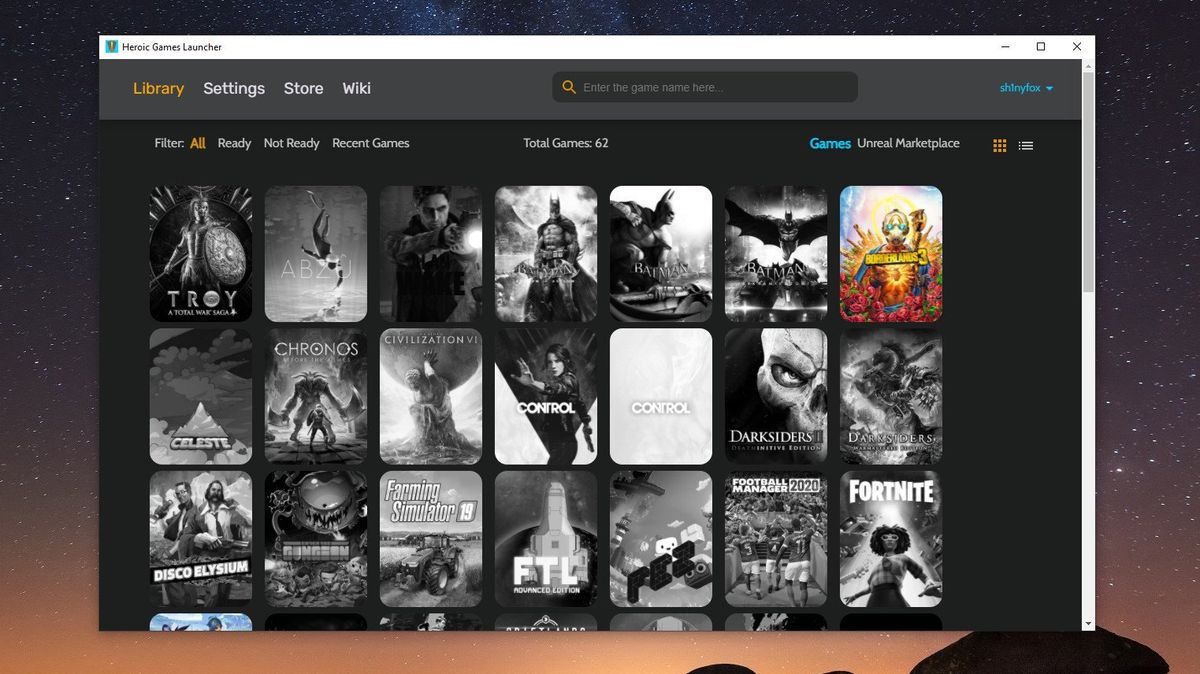This screenshot has width=1200, height=674.
Task: Expand the sh1nyfox user dropdown
Action: point(1026,88)
